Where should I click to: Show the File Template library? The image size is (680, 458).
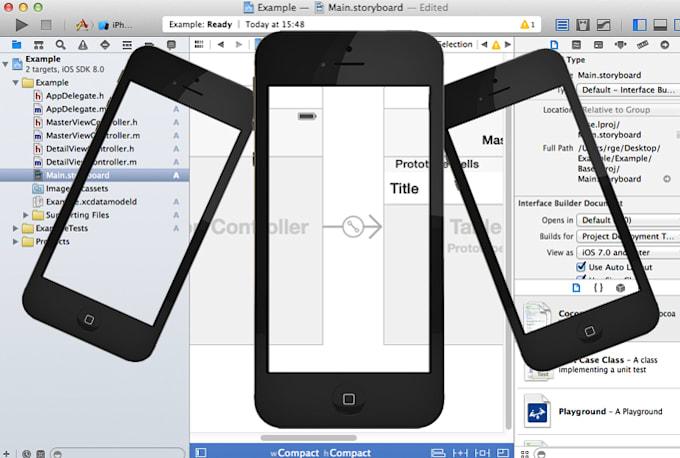(x=576, y=288)
